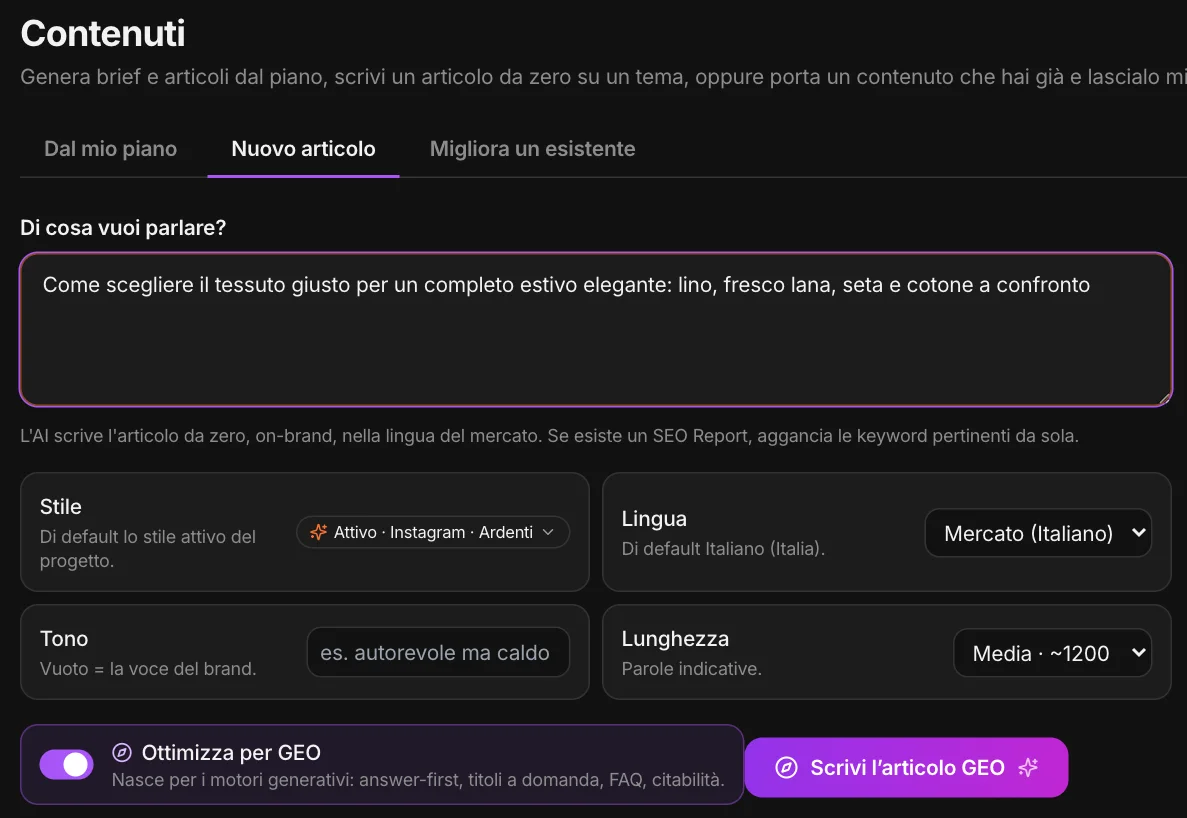Click the "Vuoto = la voce del brand." hint
Image resolution: width=1187 pixels, height=818 pixels.
[x=148, y=669]
